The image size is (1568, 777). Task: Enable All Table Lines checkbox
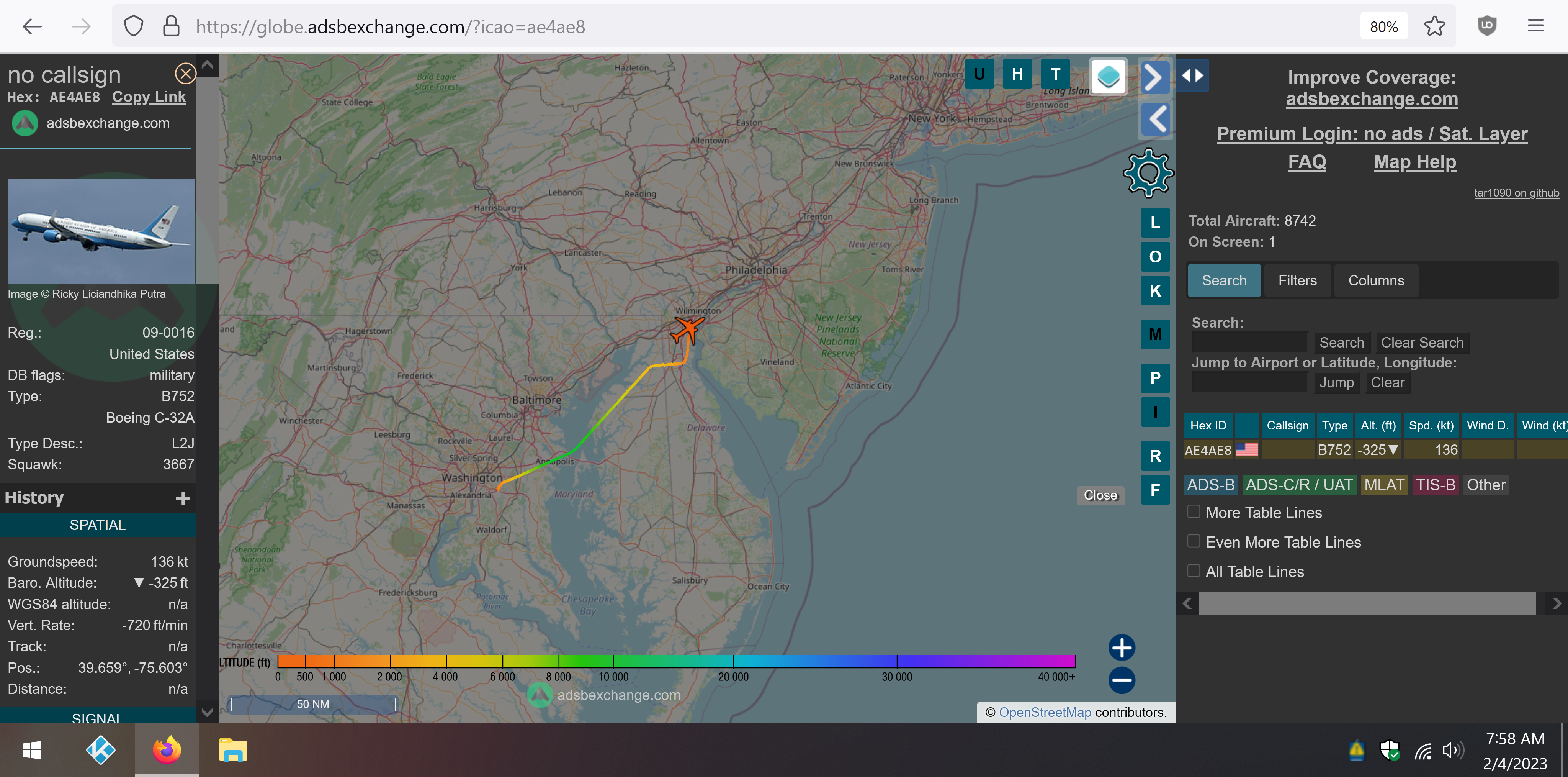1193,570
